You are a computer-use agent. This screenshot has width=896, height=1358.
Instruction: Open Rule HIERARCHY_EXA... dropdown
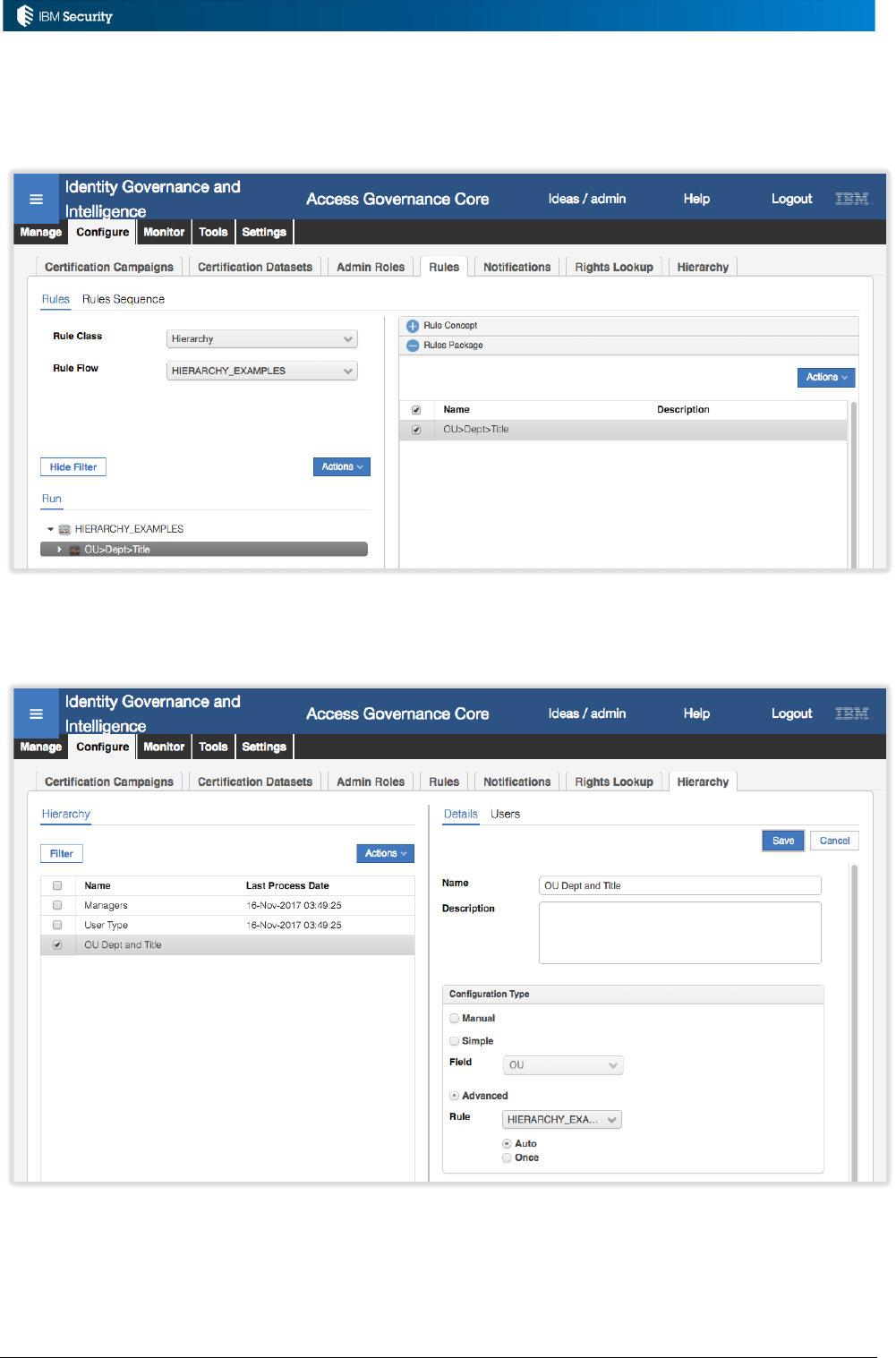click(x=562, y=1120)
